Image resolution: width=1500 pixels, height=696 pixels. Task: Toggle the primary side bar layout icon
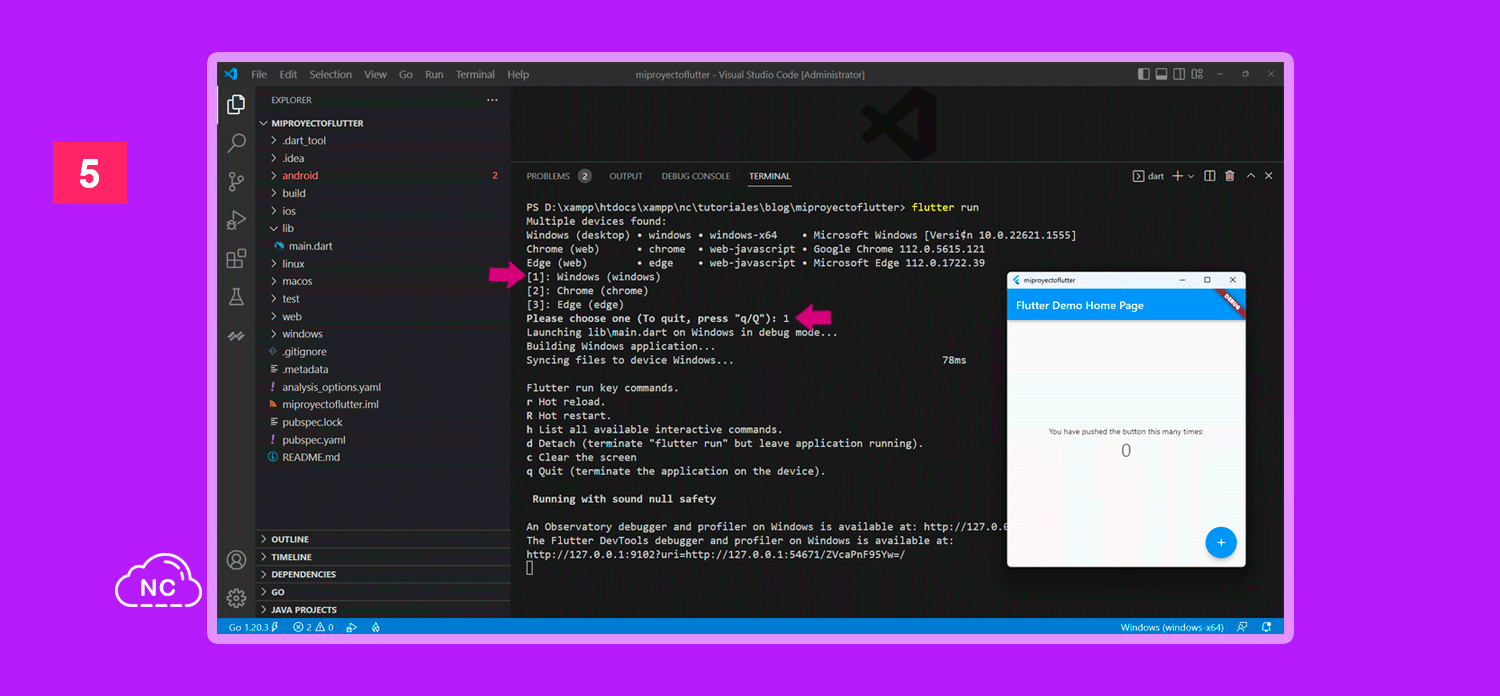1144,74
